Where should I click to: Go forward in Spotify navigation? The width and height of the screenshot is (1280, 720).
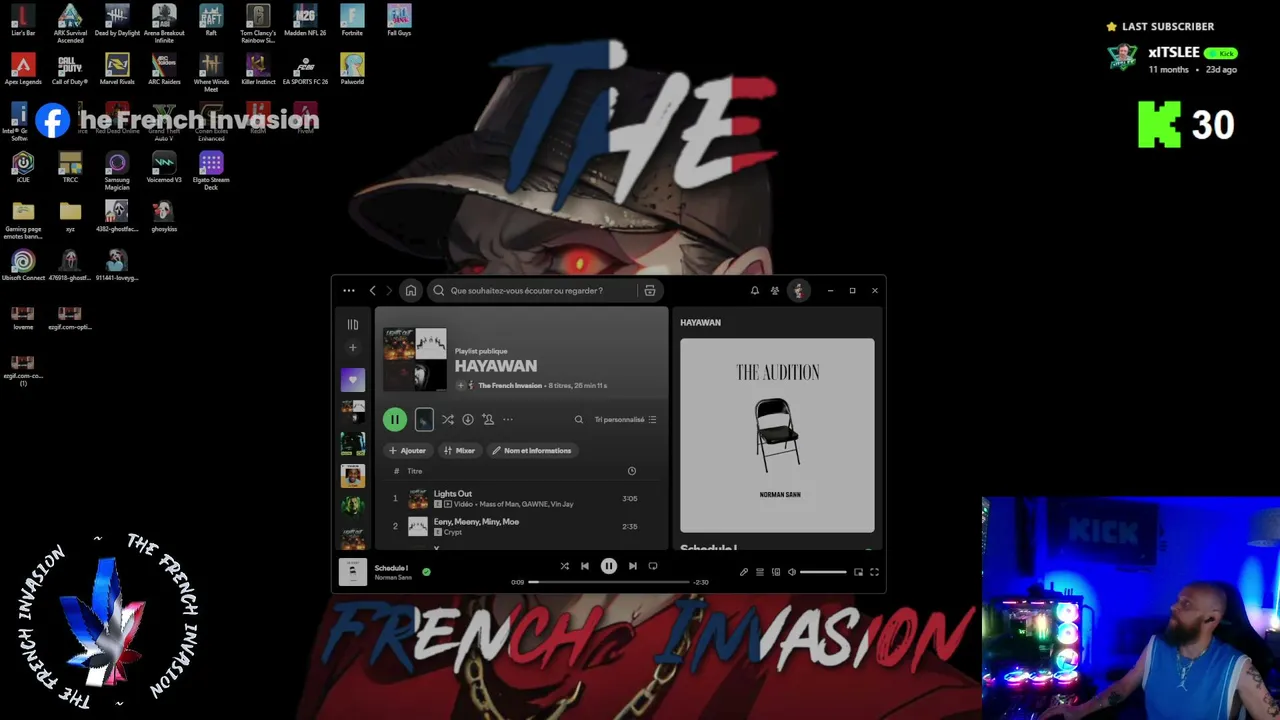pyautogui.click(x=389, y=291)
